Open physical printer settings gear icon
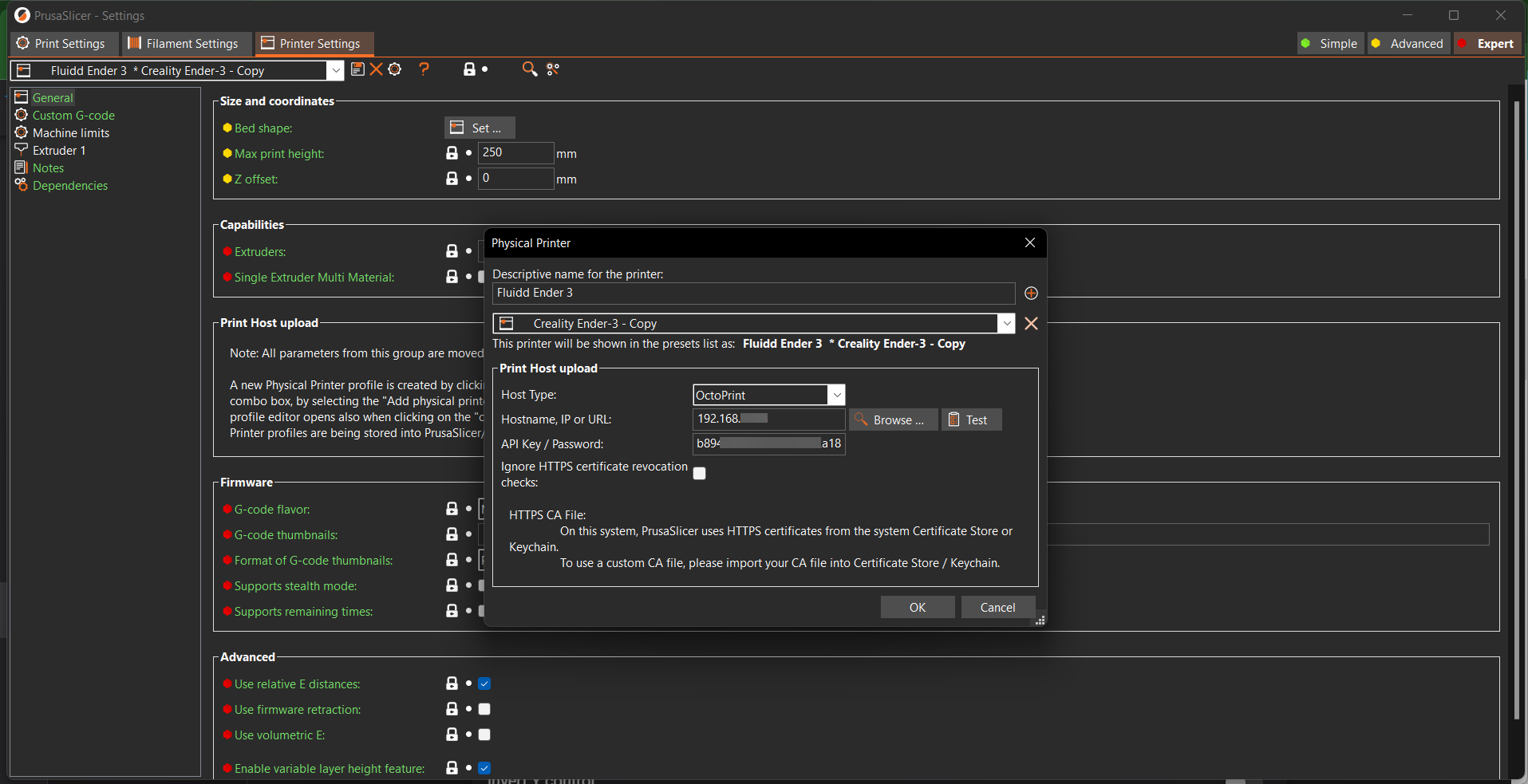 [x=395, y=69]
